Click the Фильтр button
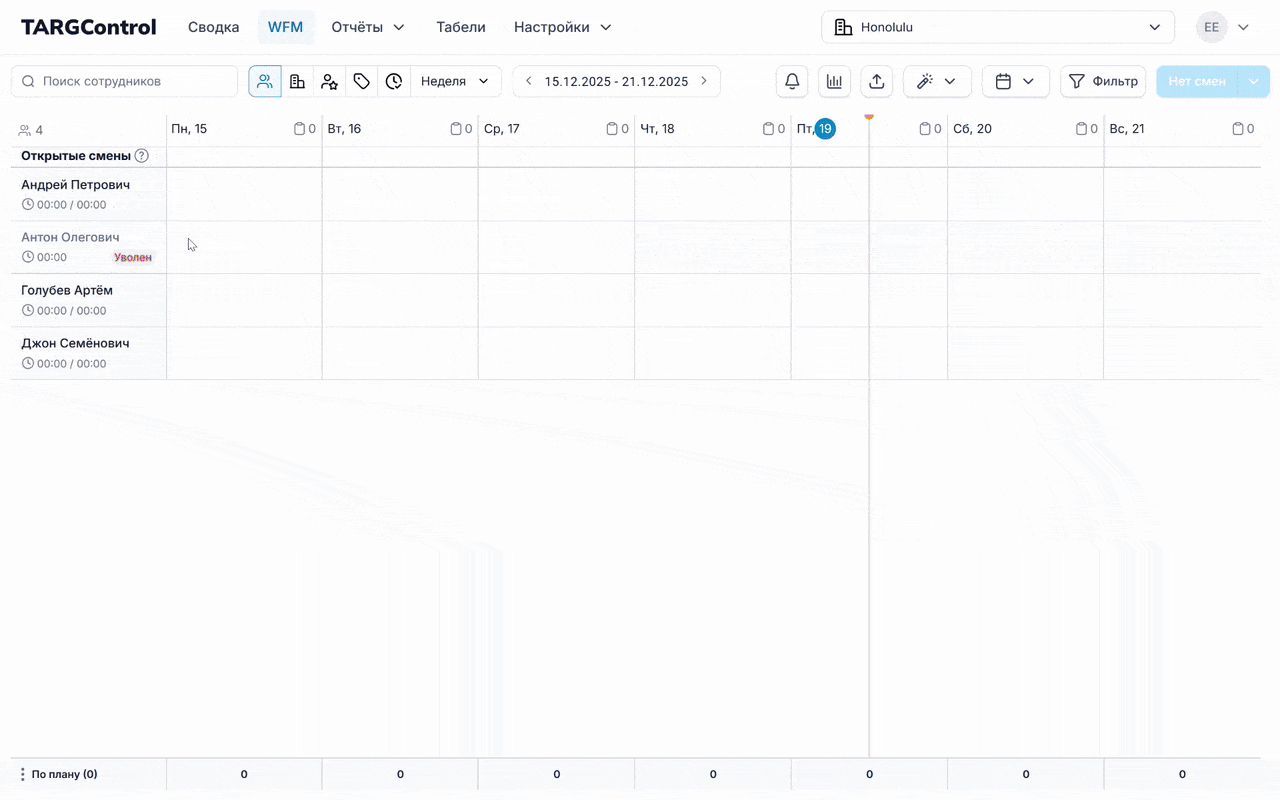1280x800 pixels. coord(1103,81)
